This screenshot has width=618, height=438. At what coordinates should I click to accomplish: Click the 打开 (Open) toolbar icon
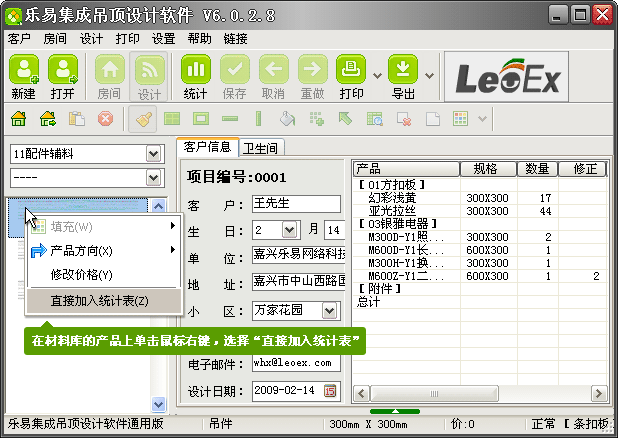[x=63, y=76]
